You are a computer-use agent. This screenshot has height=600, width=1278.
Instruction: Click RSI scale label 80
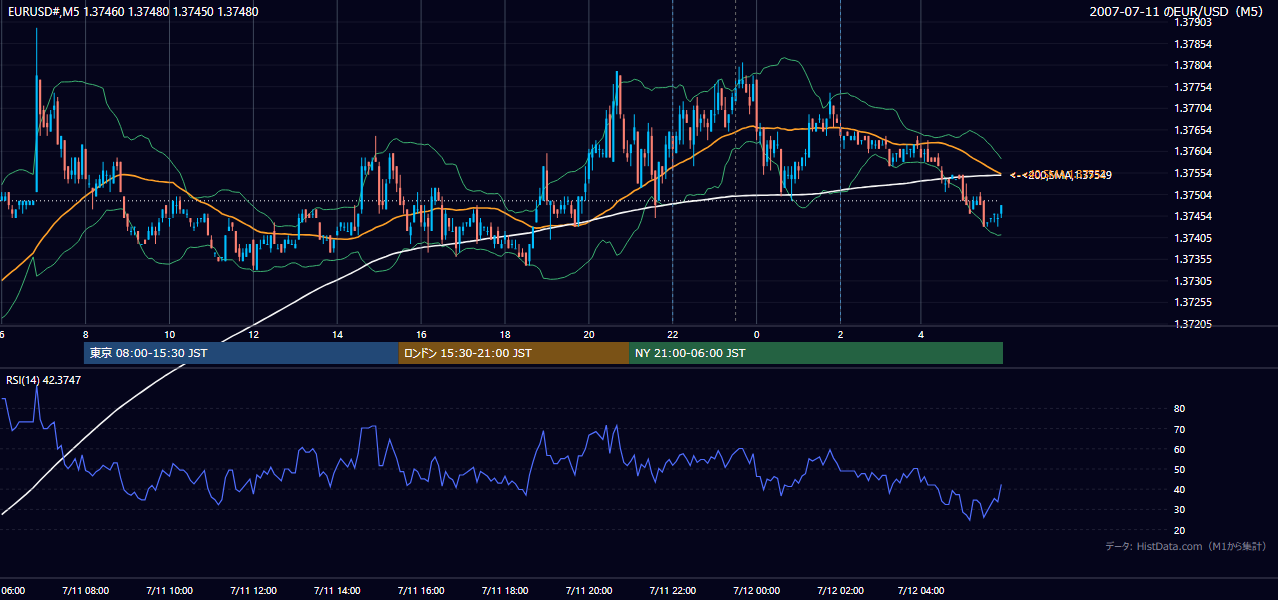point(1179,409)
